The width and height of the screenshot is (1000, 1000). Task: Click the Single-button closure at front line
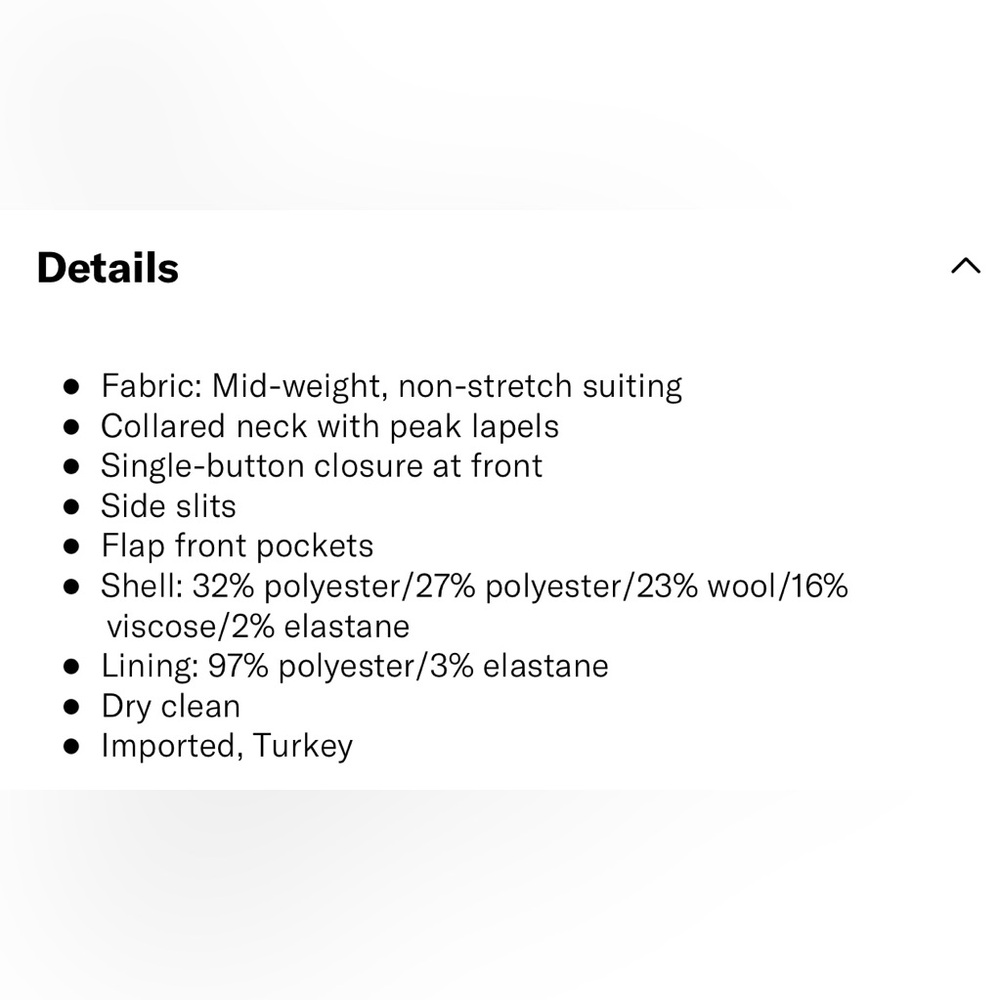click(x=321, y=466)
